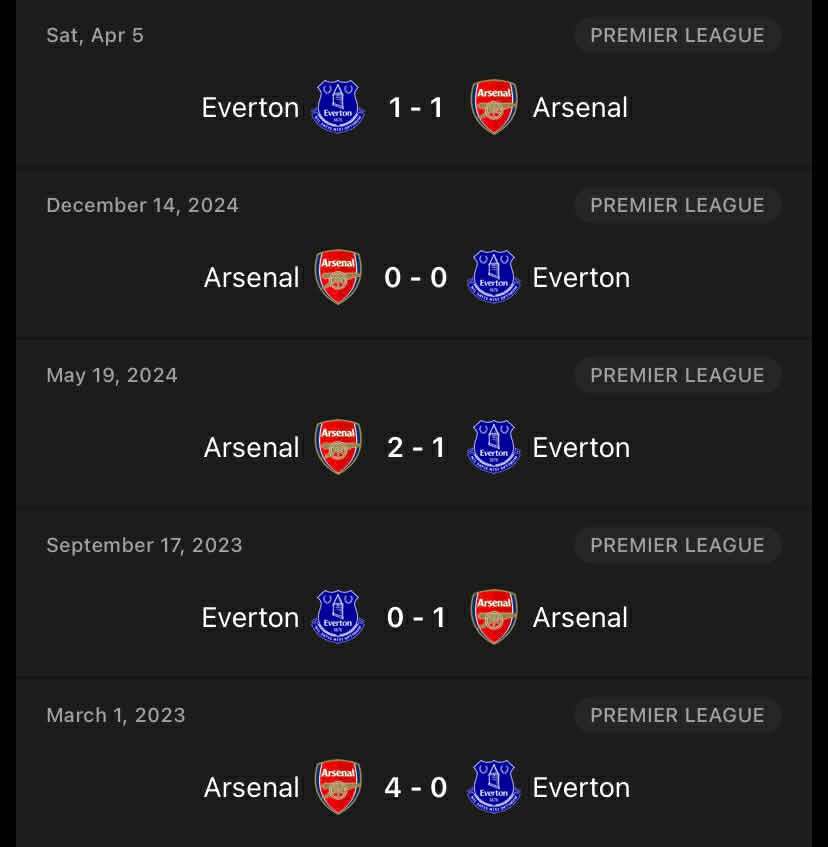Click Everton crest in Apr 5 match
Screen dimensions: 828x847
[338, 107]
